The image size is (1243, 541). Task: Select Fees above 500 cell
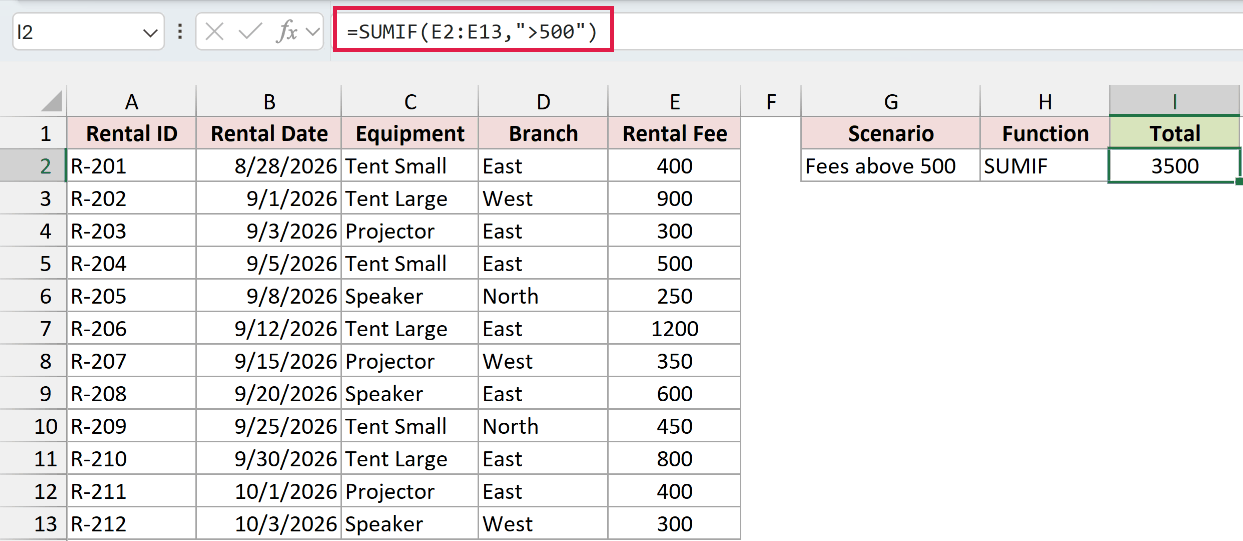click(891, 166)
